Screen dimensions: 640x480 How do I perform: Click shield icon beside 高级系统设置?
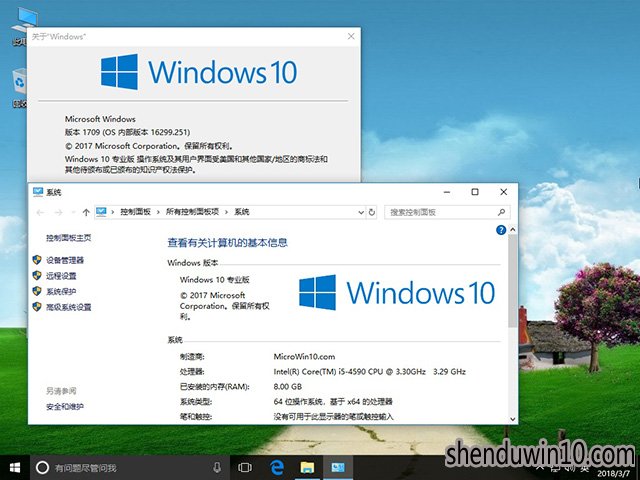37,307
